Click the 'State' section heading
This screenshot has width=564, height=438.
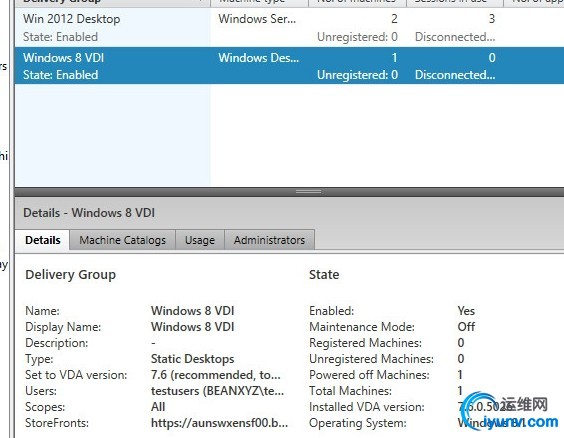[x=324, y=275]
